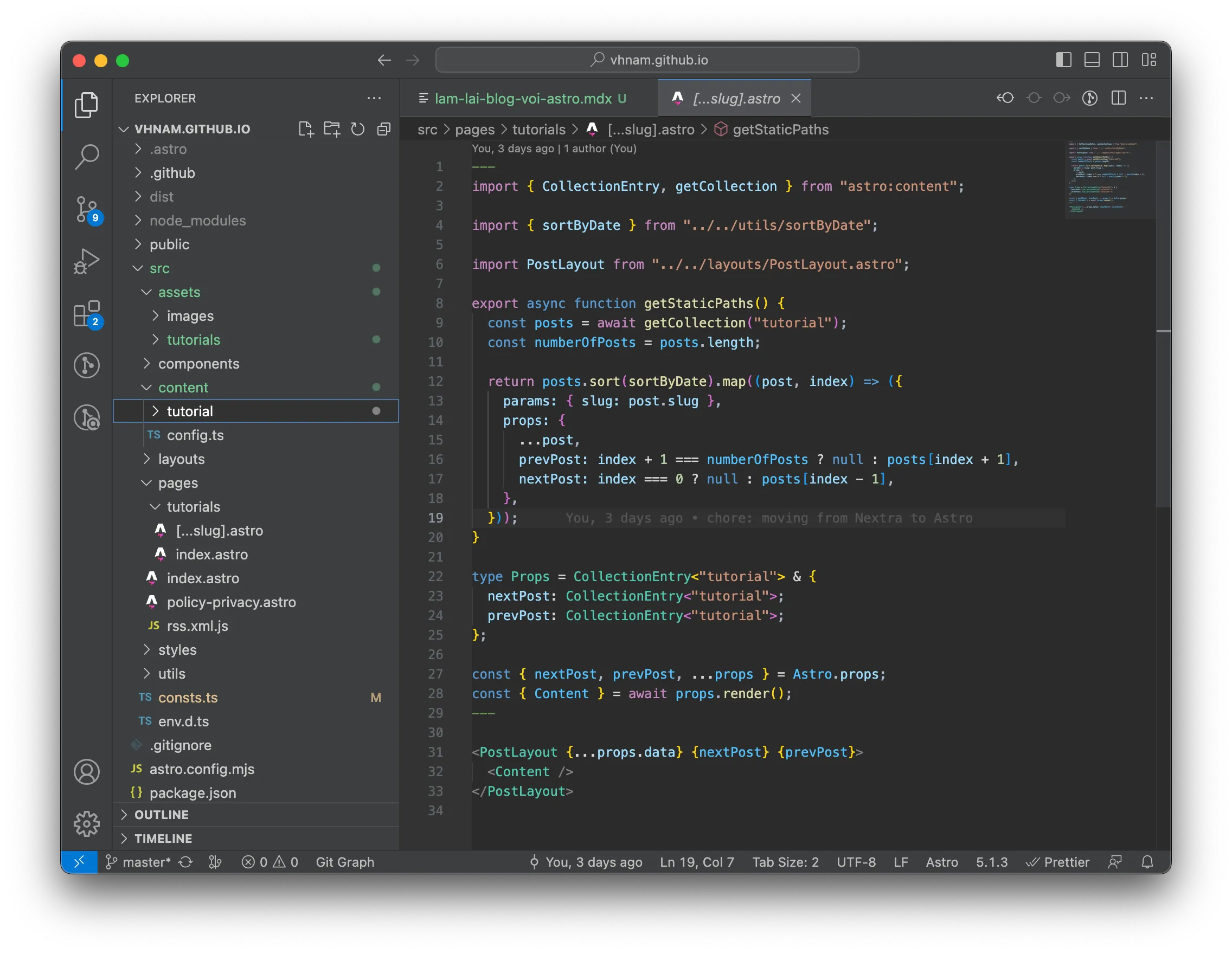Open consts.ts in the file tree
Viewport: 1232px width, 954px height.
click(188, 698)
